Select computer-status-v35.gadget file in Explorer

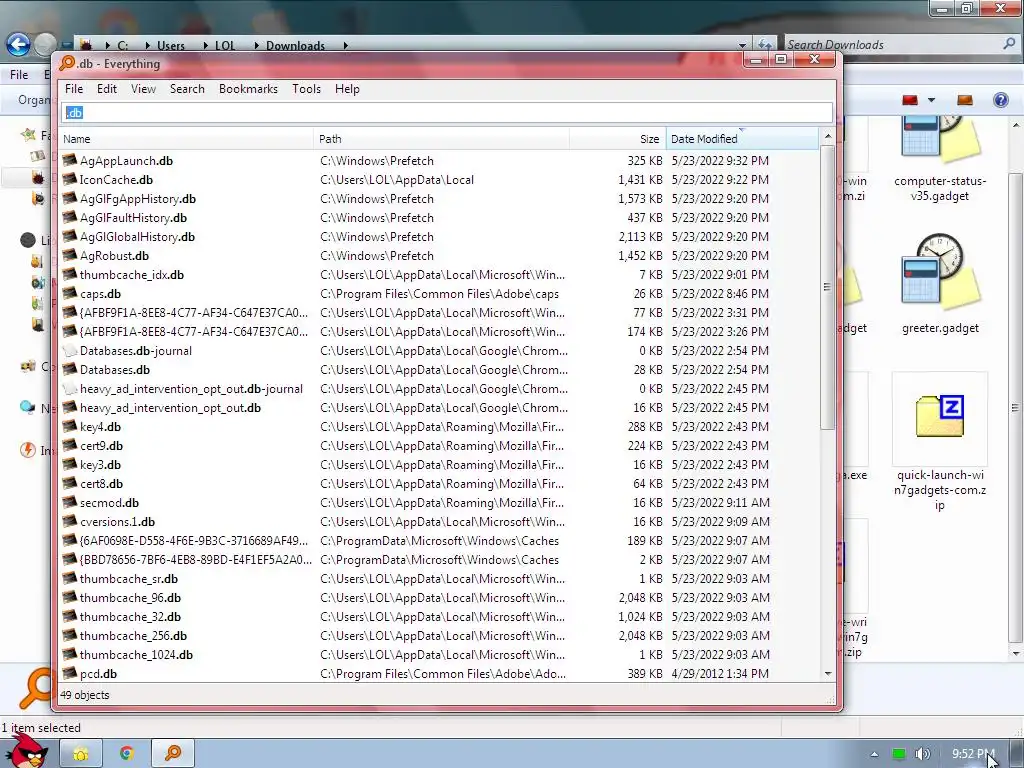tap(940, 159)
